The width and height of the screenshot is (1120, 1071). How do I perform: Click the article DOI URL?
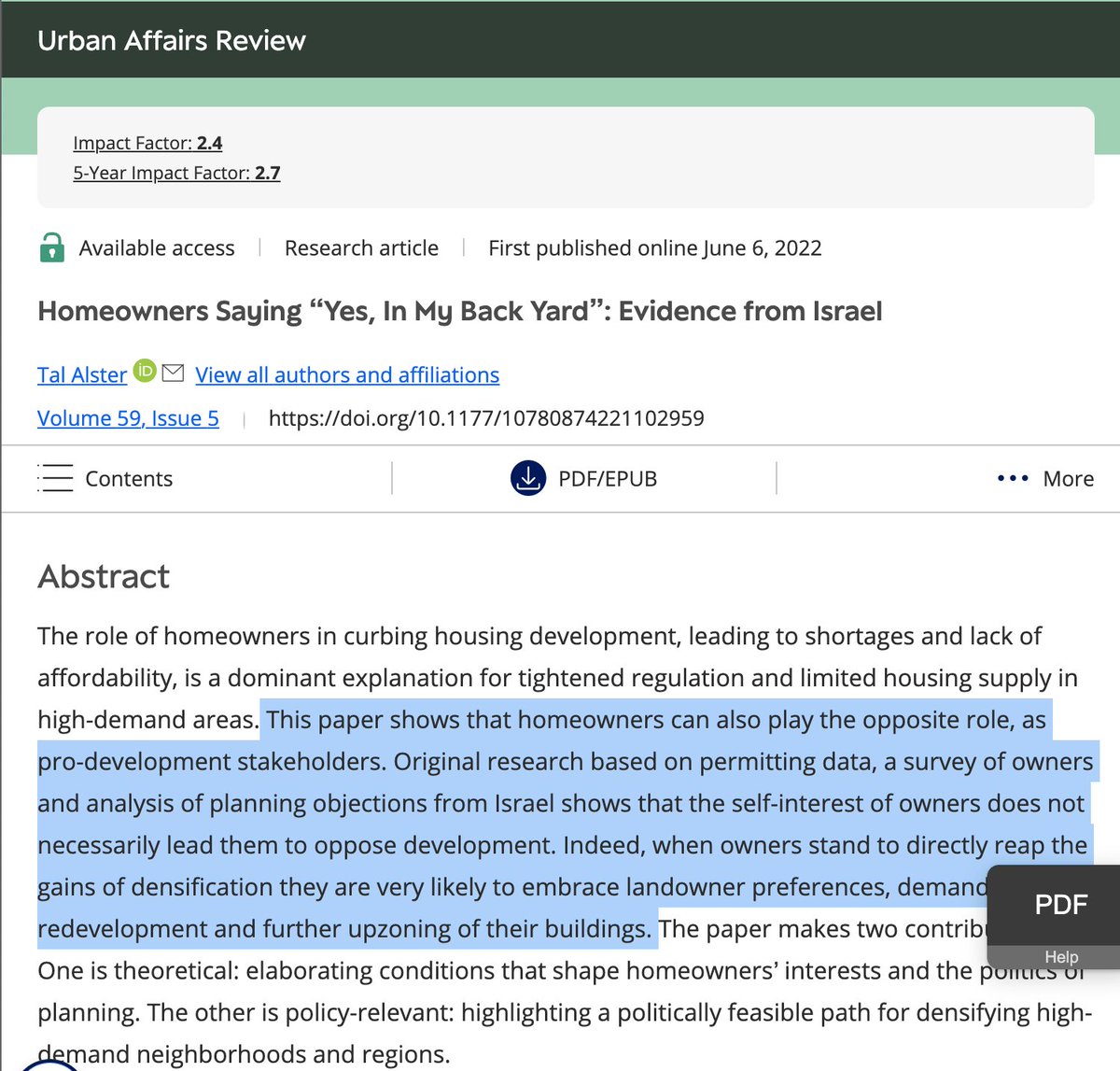tap(486, 417)
